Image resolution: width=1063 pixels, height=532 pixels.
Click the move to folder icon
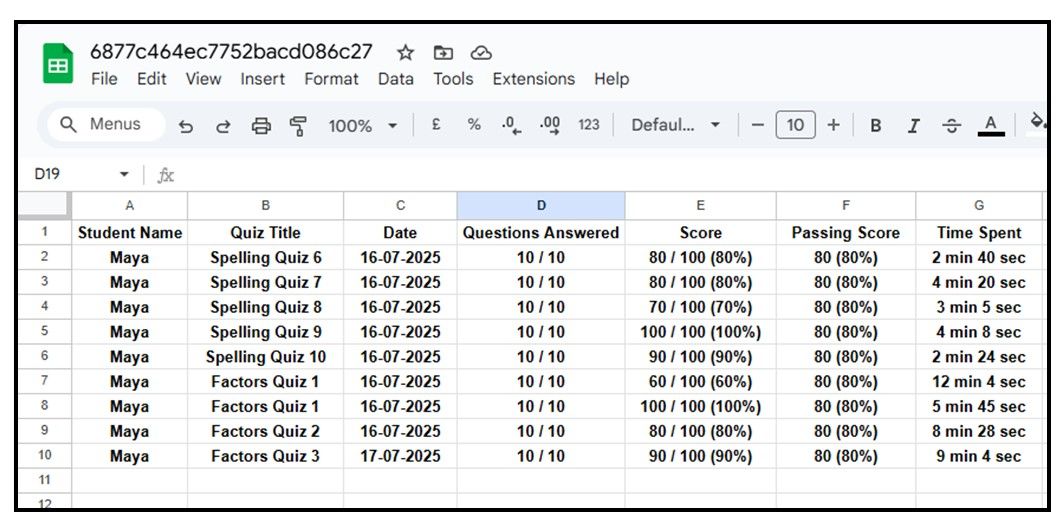[x=443, y=52]
